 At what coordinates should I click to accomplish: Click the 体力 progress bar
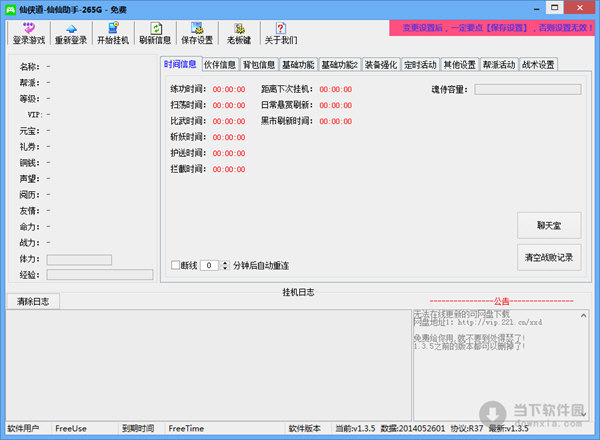[x=79, y=260]
